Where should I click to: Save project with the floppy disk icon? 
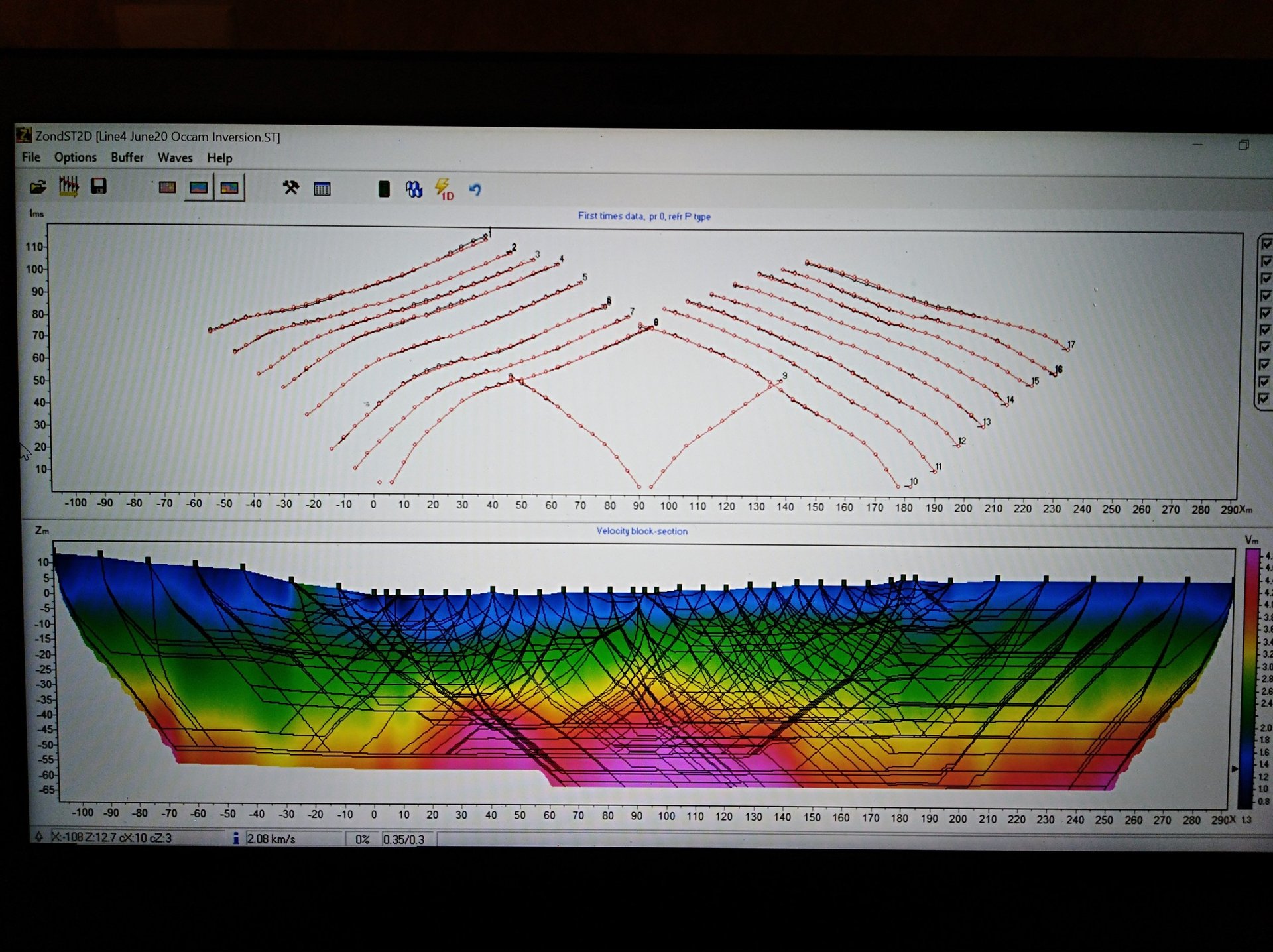pos(99,187)
